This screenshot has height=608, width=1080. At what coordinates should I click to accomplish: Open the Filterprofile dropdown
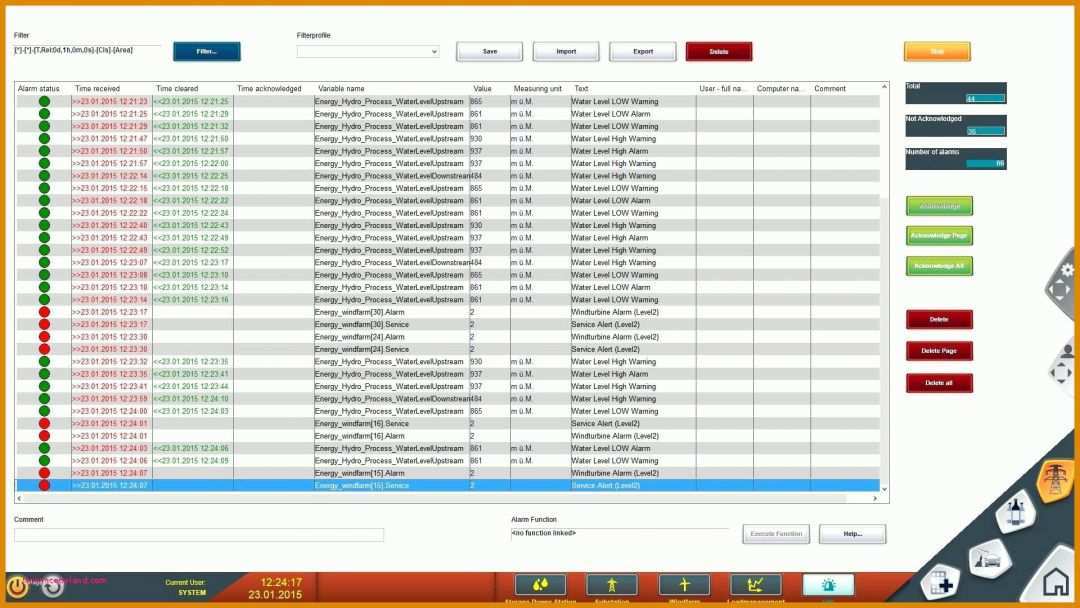[x=368, y=52]
